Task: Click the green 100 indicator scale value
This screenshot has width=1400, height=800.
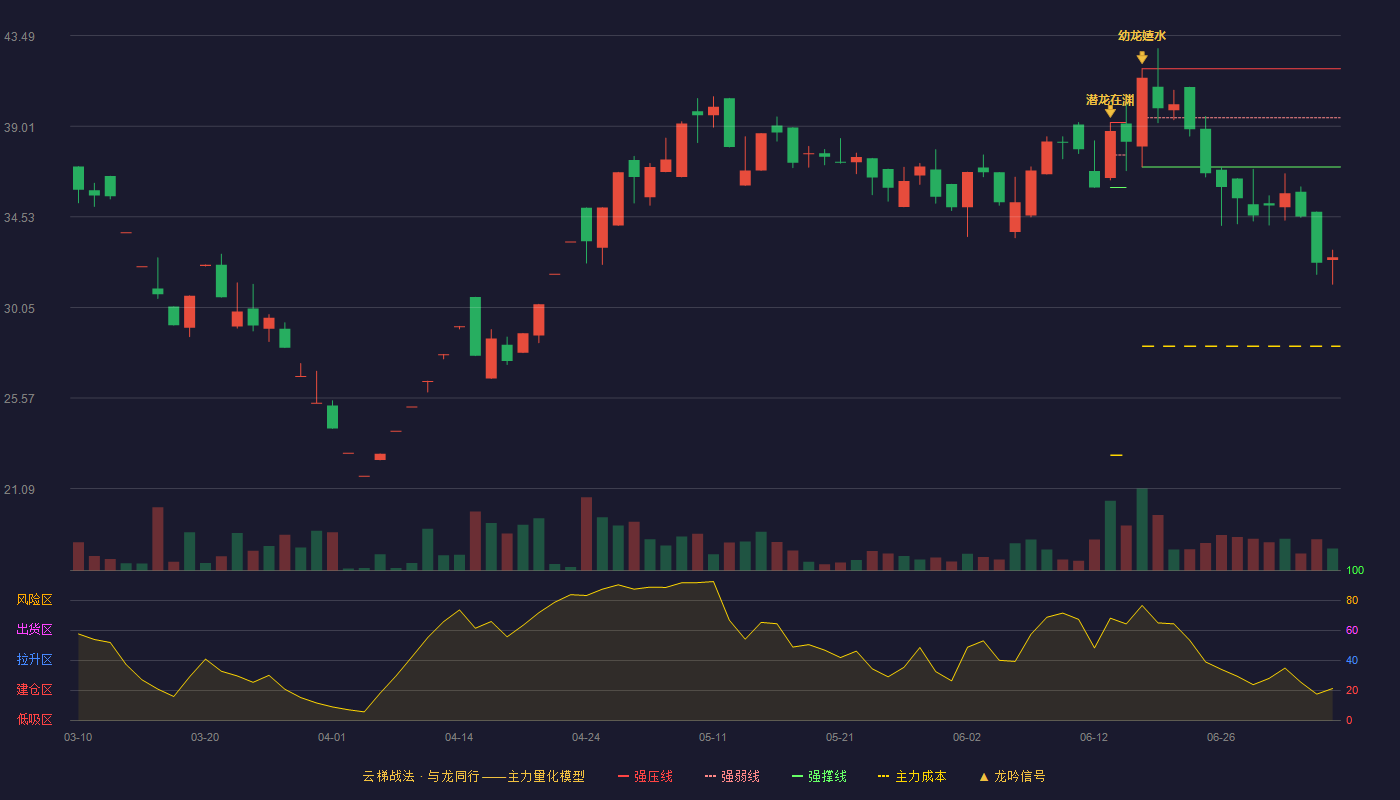Action: click(x=1355, y=570)
